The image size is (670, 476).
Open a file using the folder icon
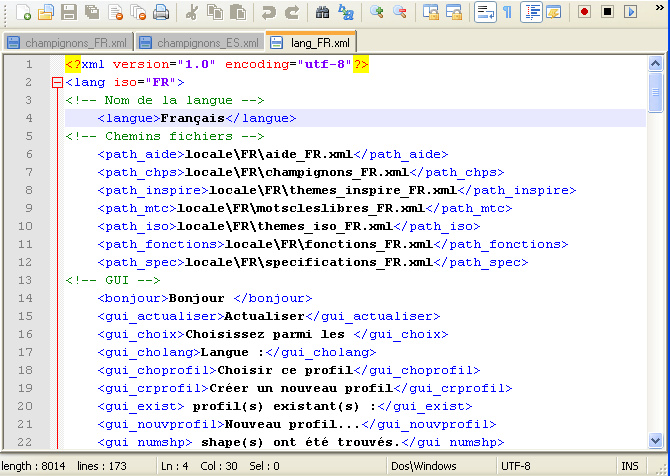coord(46,13)
